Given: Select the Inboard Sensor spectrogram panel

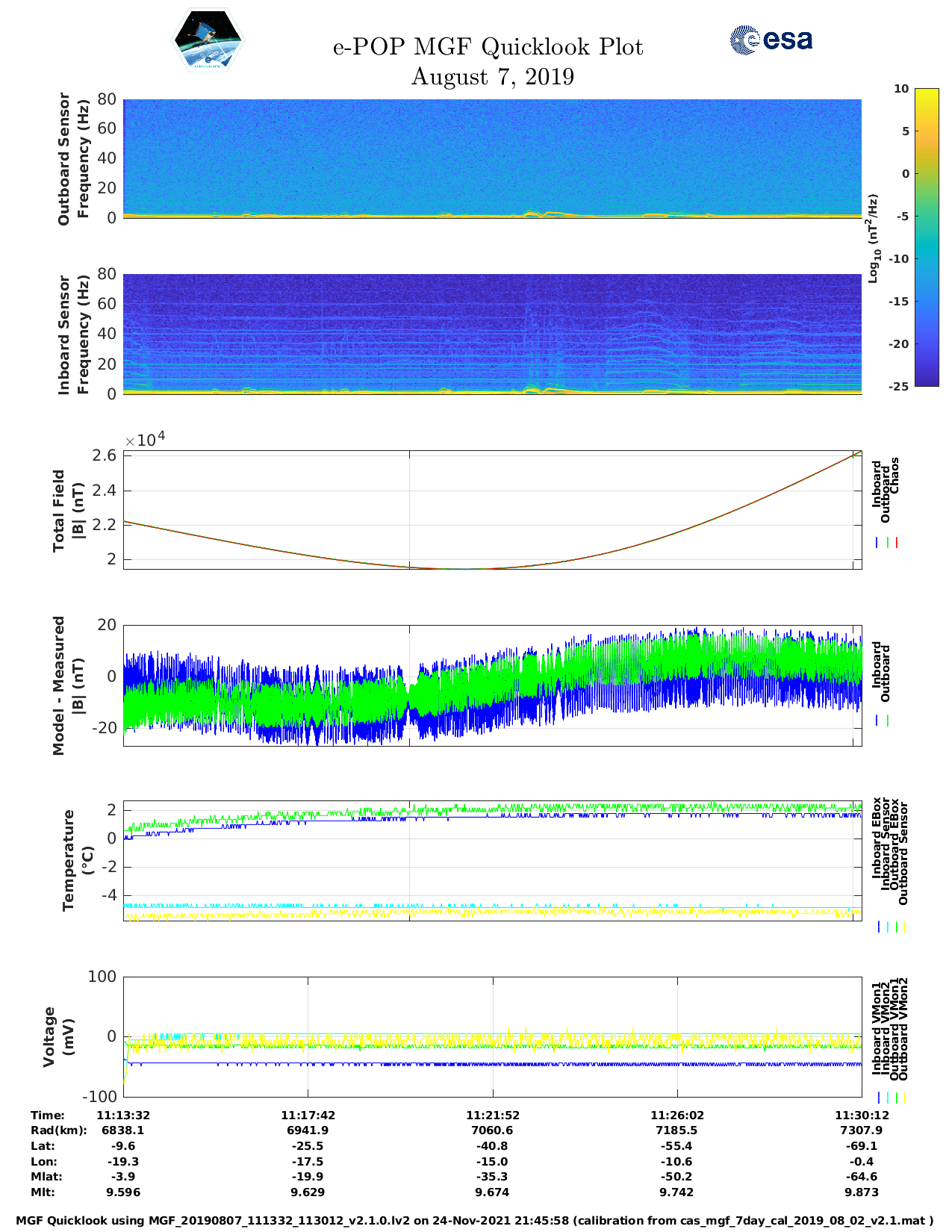Looking at the screenshot, I should tap(492, 334).
